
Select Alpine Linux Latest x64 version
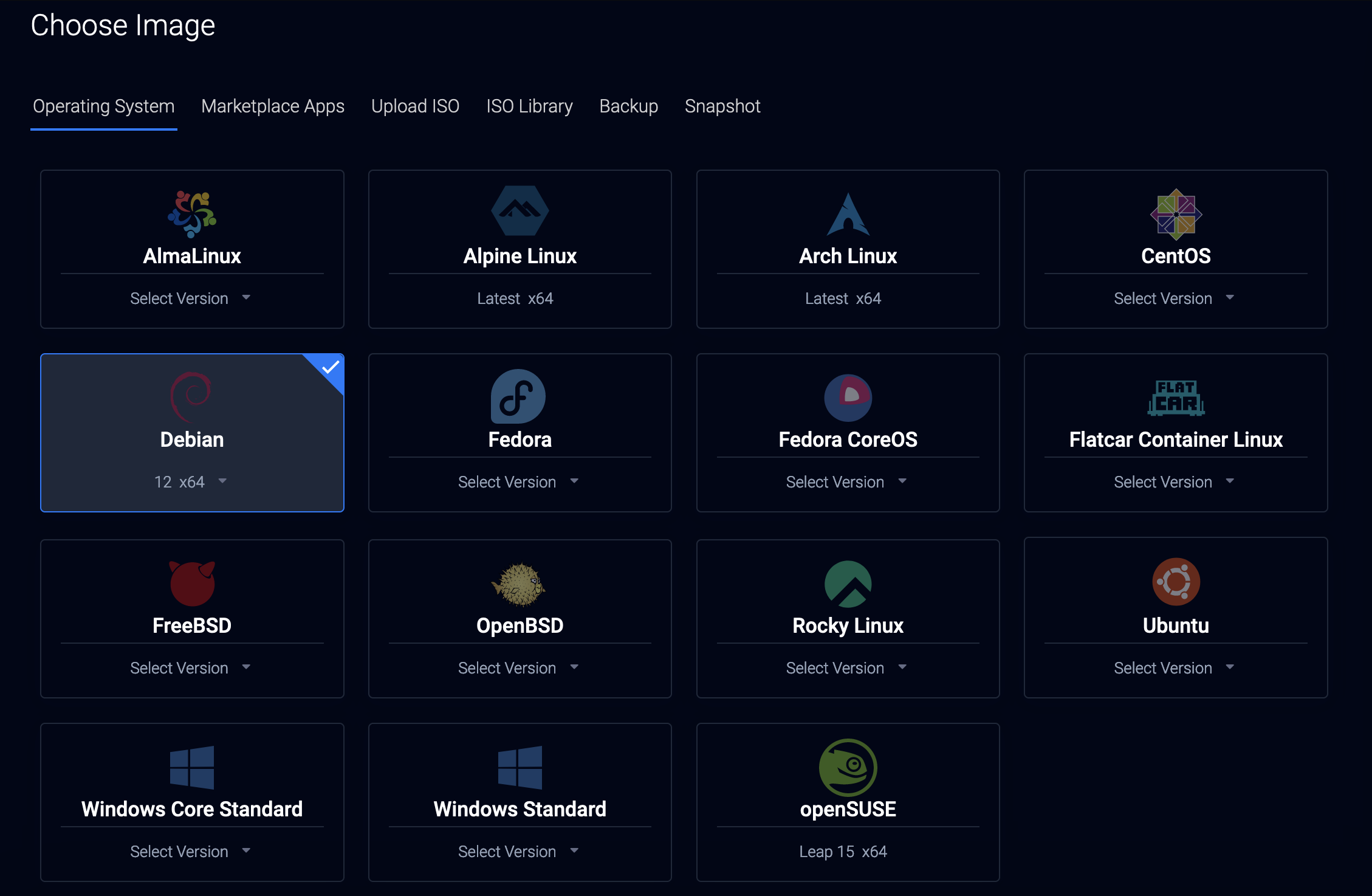[515, 298]
